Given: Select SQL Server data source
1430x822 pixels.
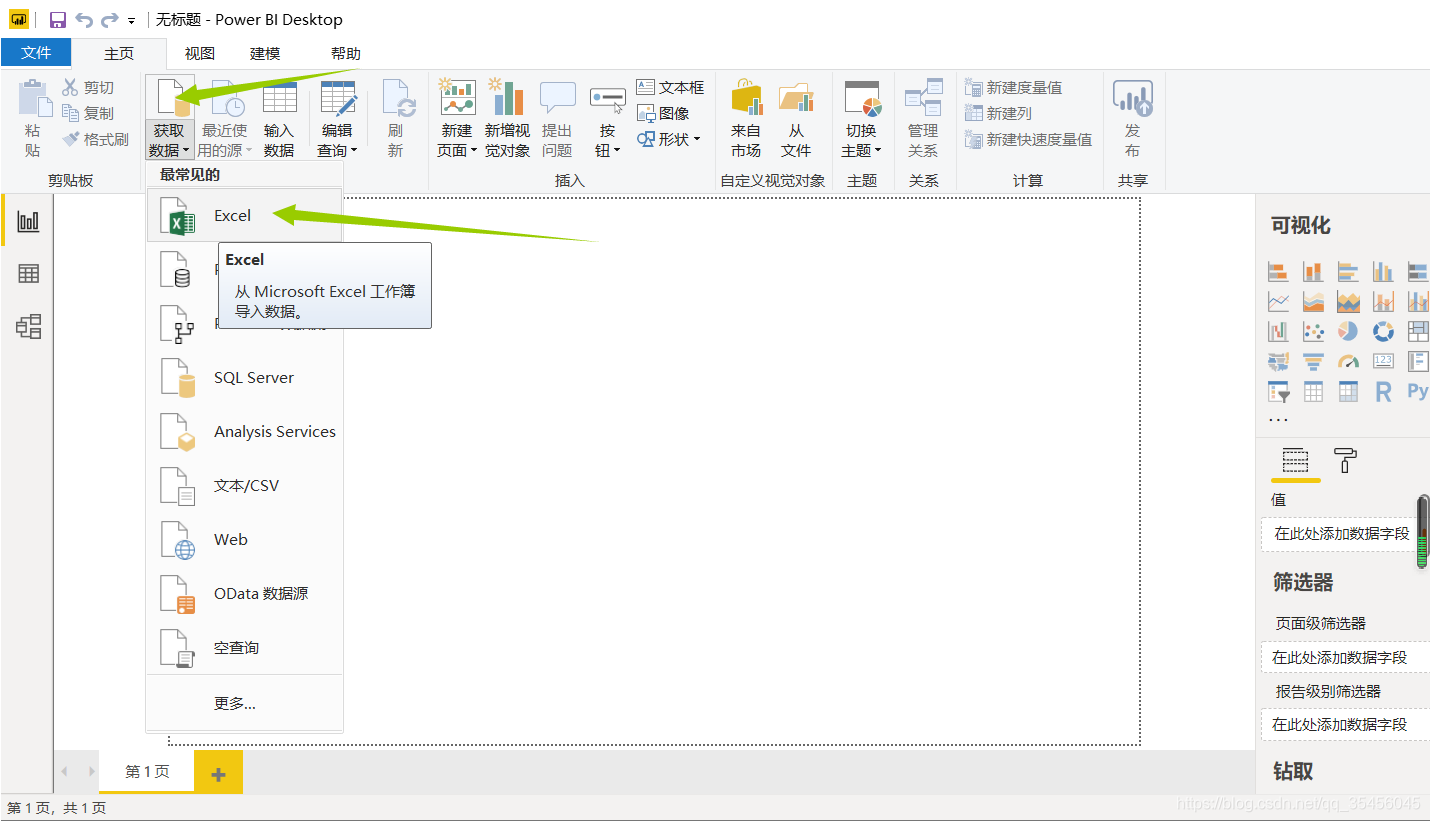Looking at the screenshot, I should point(244,378).
